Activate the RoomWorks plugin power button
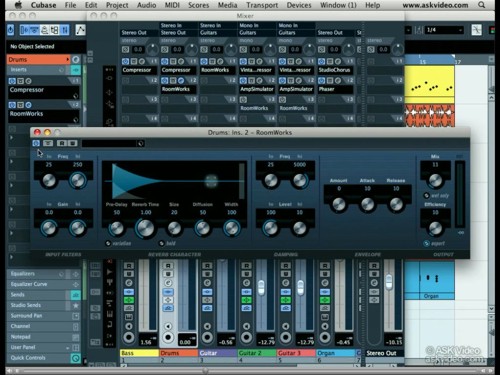This screenshot has width=500, height=375. tap(36, 143)
